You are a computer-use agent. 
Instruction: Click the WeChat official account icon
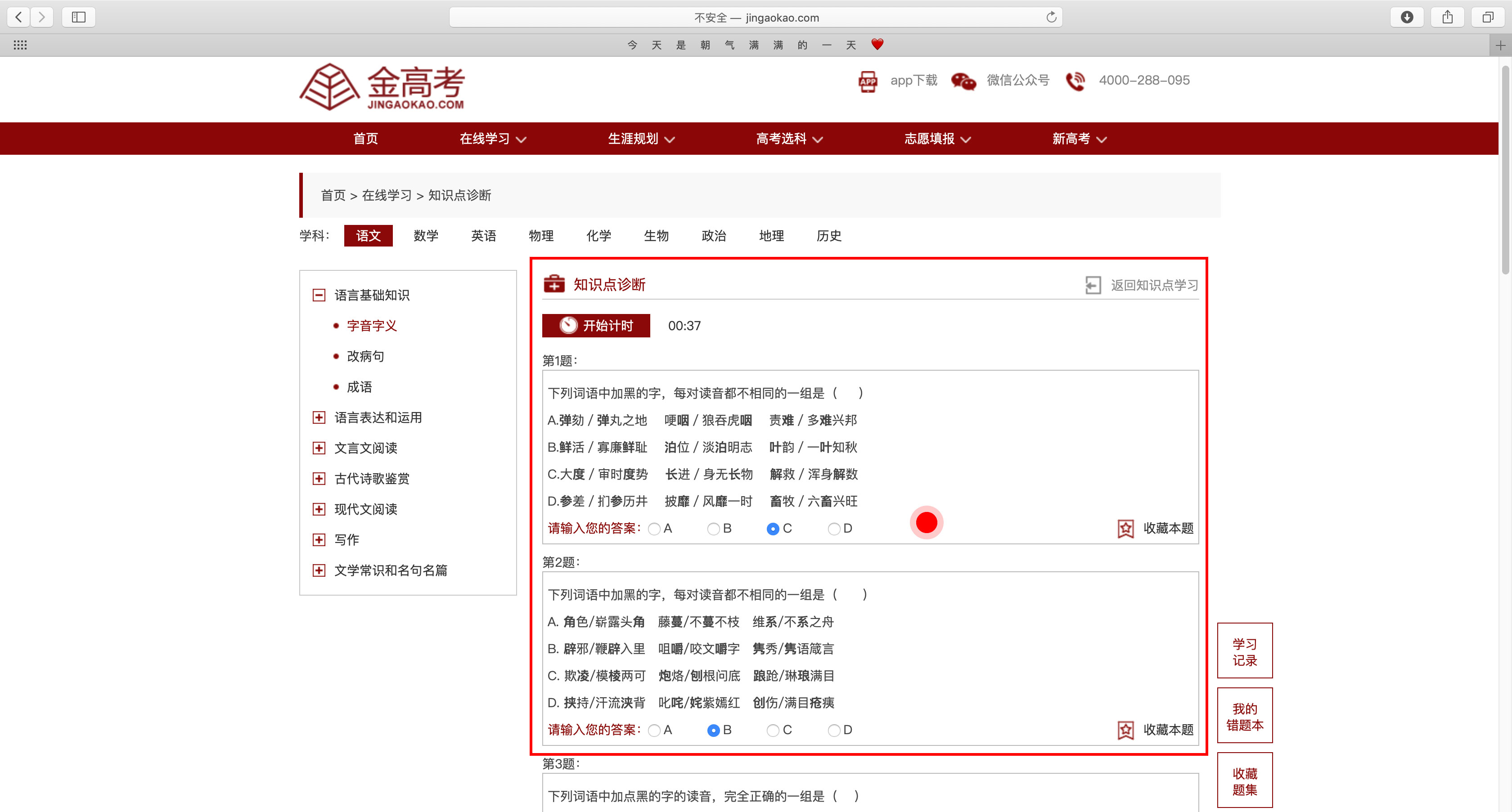coord(963,81)
